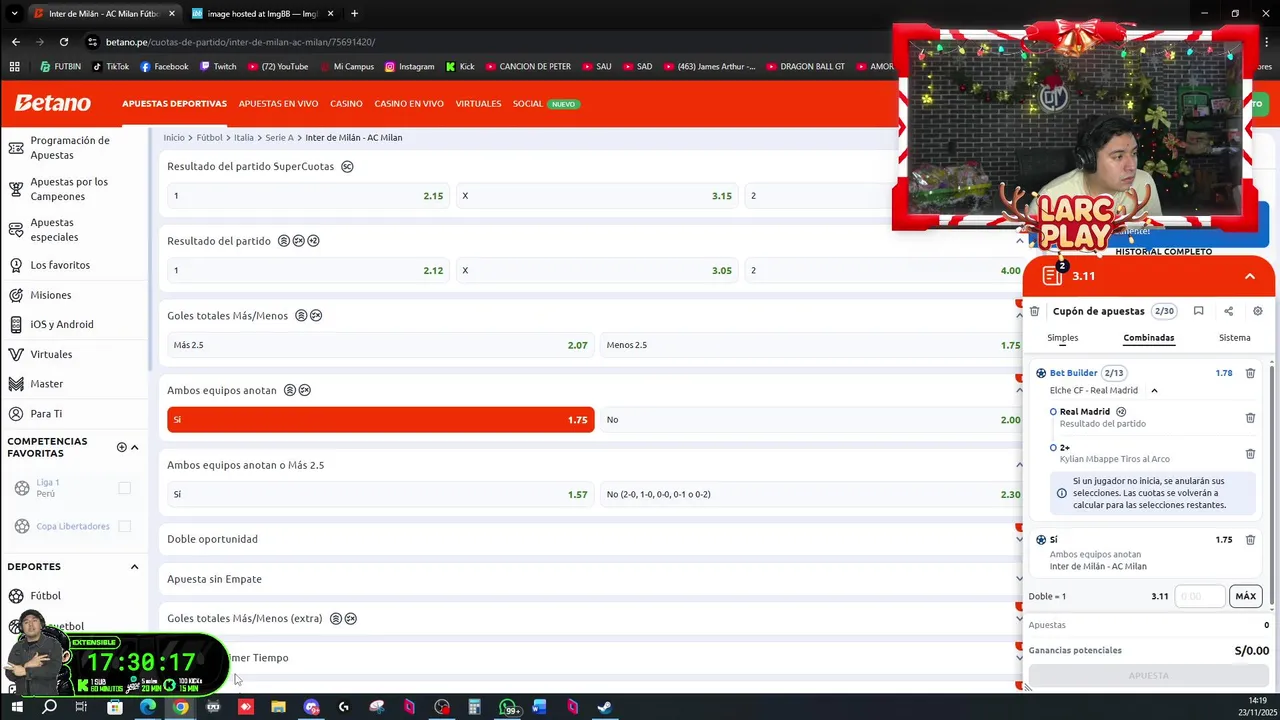Focus the stake amount input field
This screenshot has width=1280, height=720.
[1199, 596]
